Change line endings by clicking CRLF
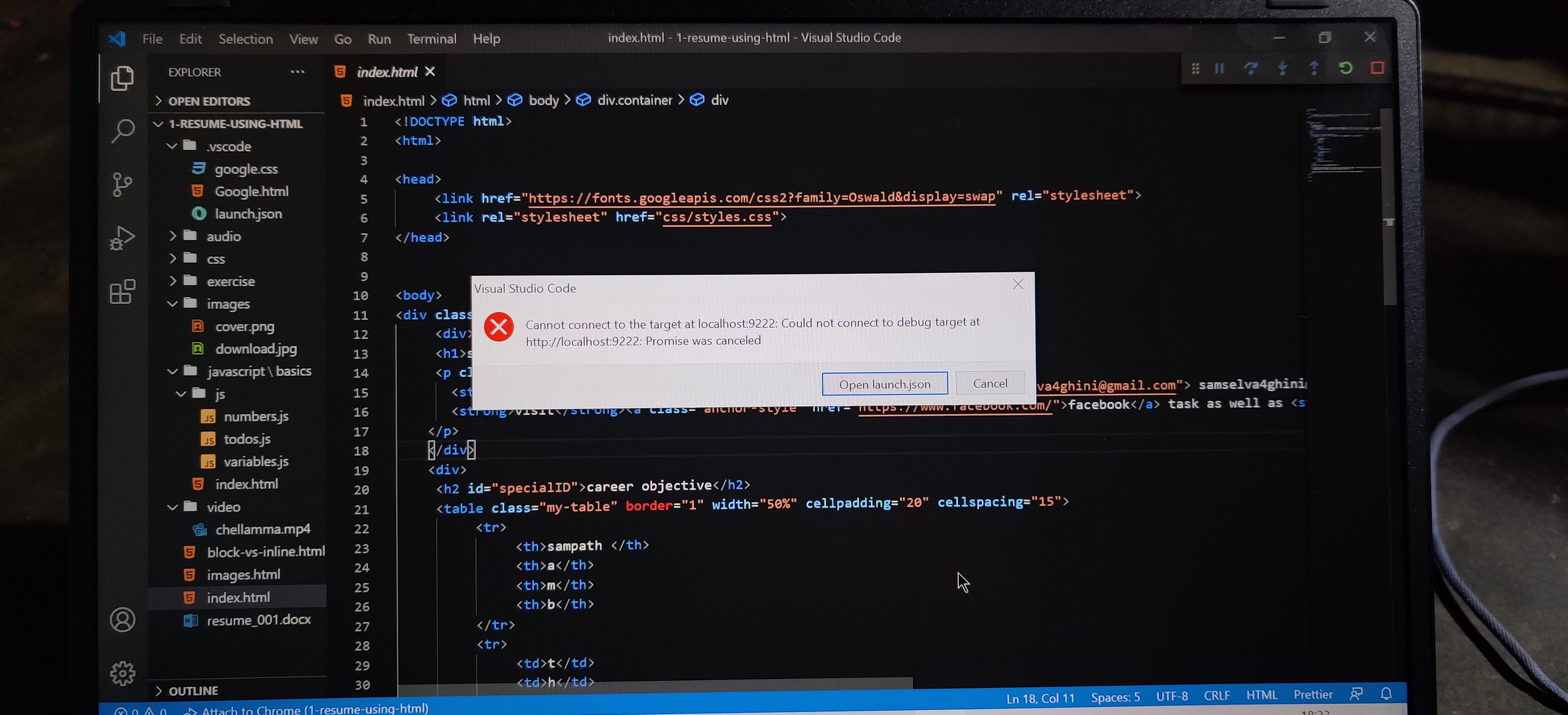The height and width of the screenshot is (715, 1568). click(1218, 694)
